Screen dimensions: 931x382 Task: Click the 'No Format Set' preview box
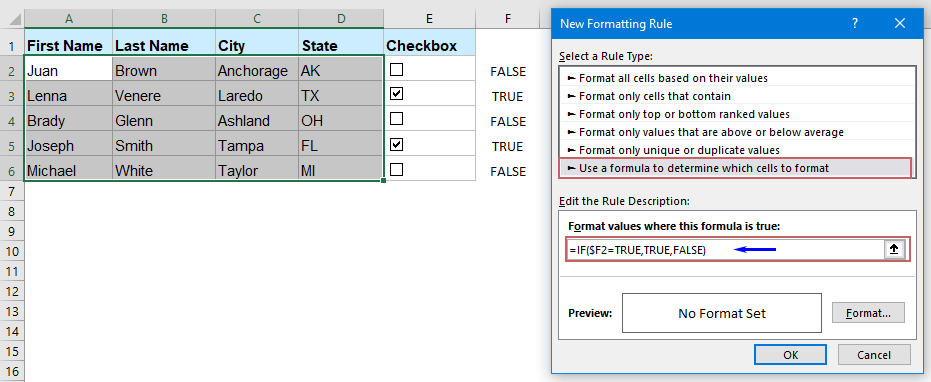click(x=722, y=313)
